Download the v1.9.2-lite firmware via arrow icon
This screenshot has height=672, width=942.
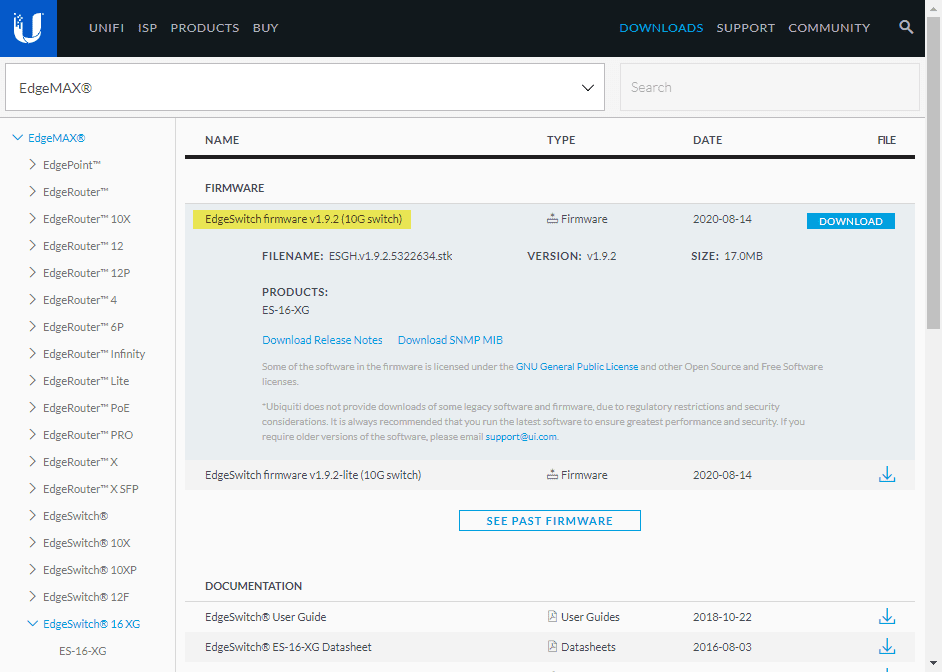click(887, 474)
